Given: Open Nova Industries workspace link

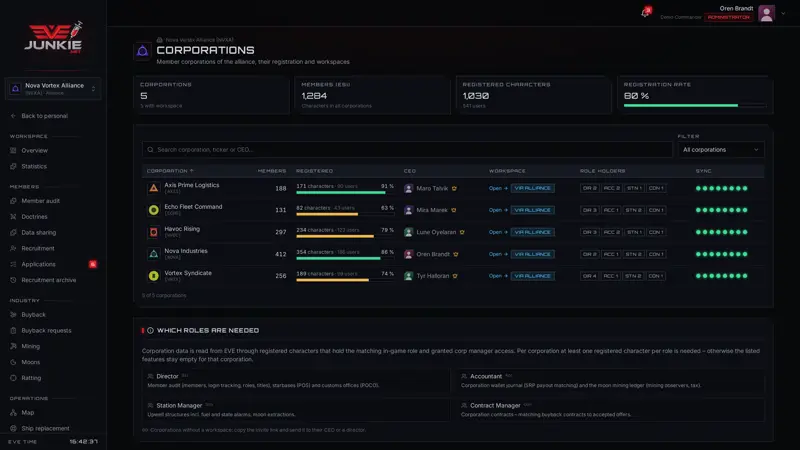Looking at the screenshot, I should point(498,254).
